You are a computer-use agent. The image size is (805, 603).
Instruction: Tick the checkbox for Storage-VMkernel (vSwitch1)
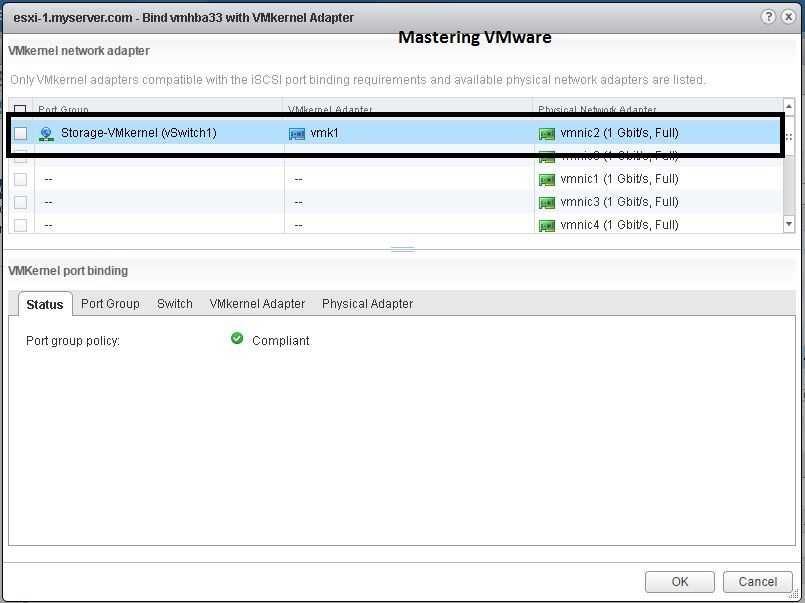click(x=21, y=133)
